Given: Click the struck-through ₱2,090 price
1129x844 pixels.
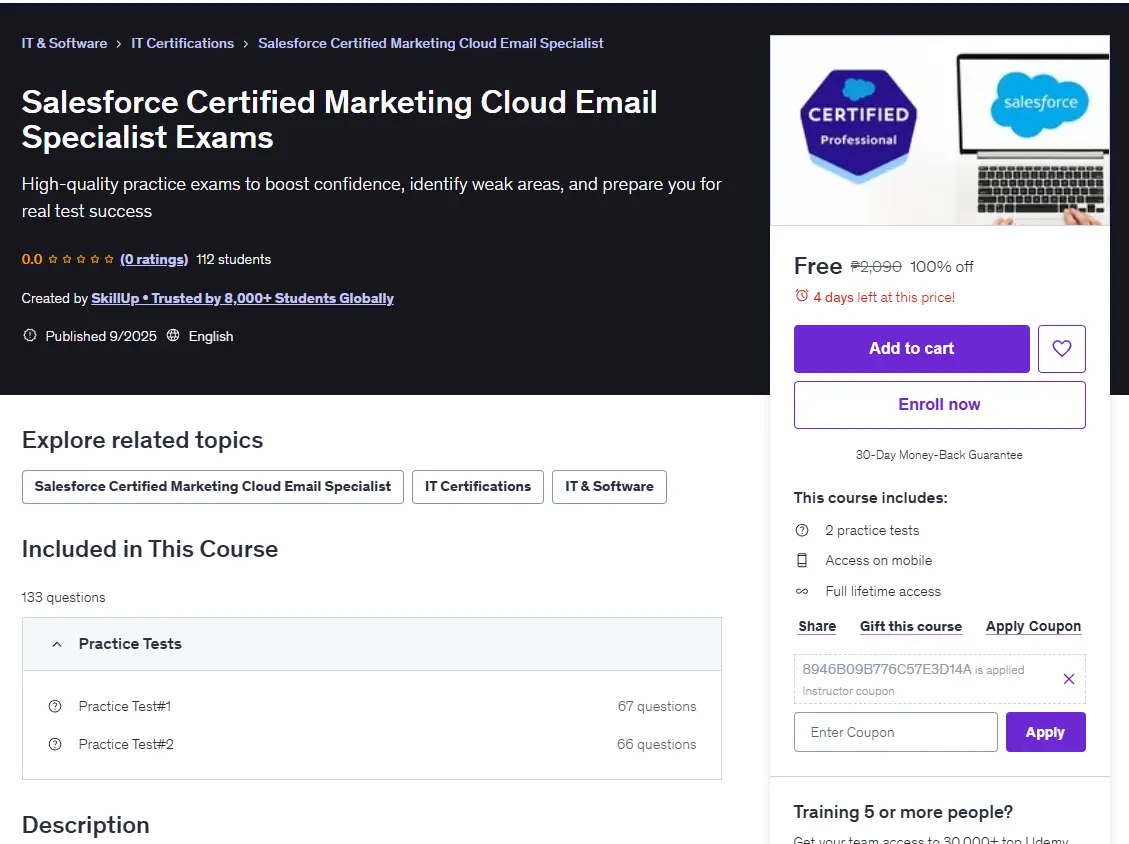Looking at the screenshot, I should tap(876, 266).
